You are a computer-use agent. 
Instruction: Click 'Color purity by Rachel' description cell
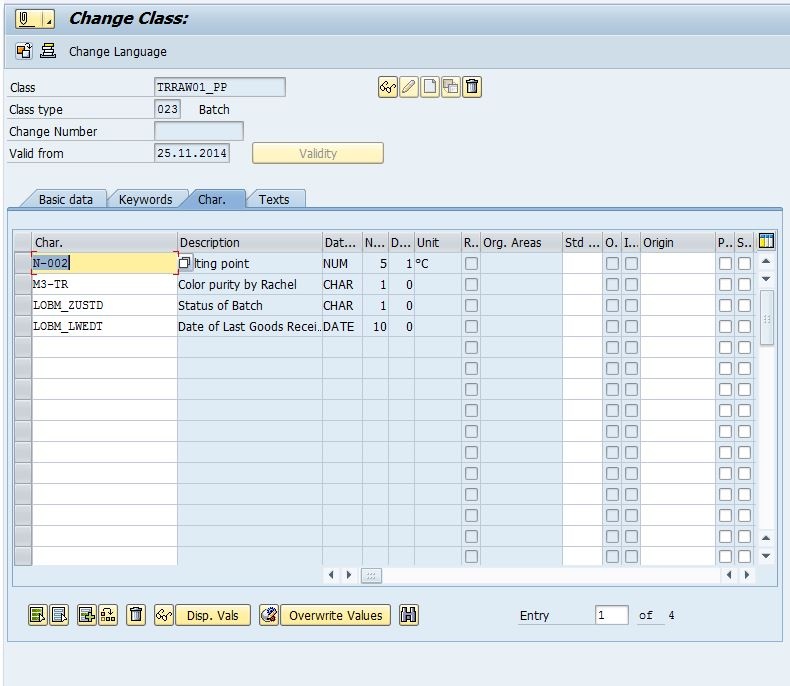tap(250, 285)
